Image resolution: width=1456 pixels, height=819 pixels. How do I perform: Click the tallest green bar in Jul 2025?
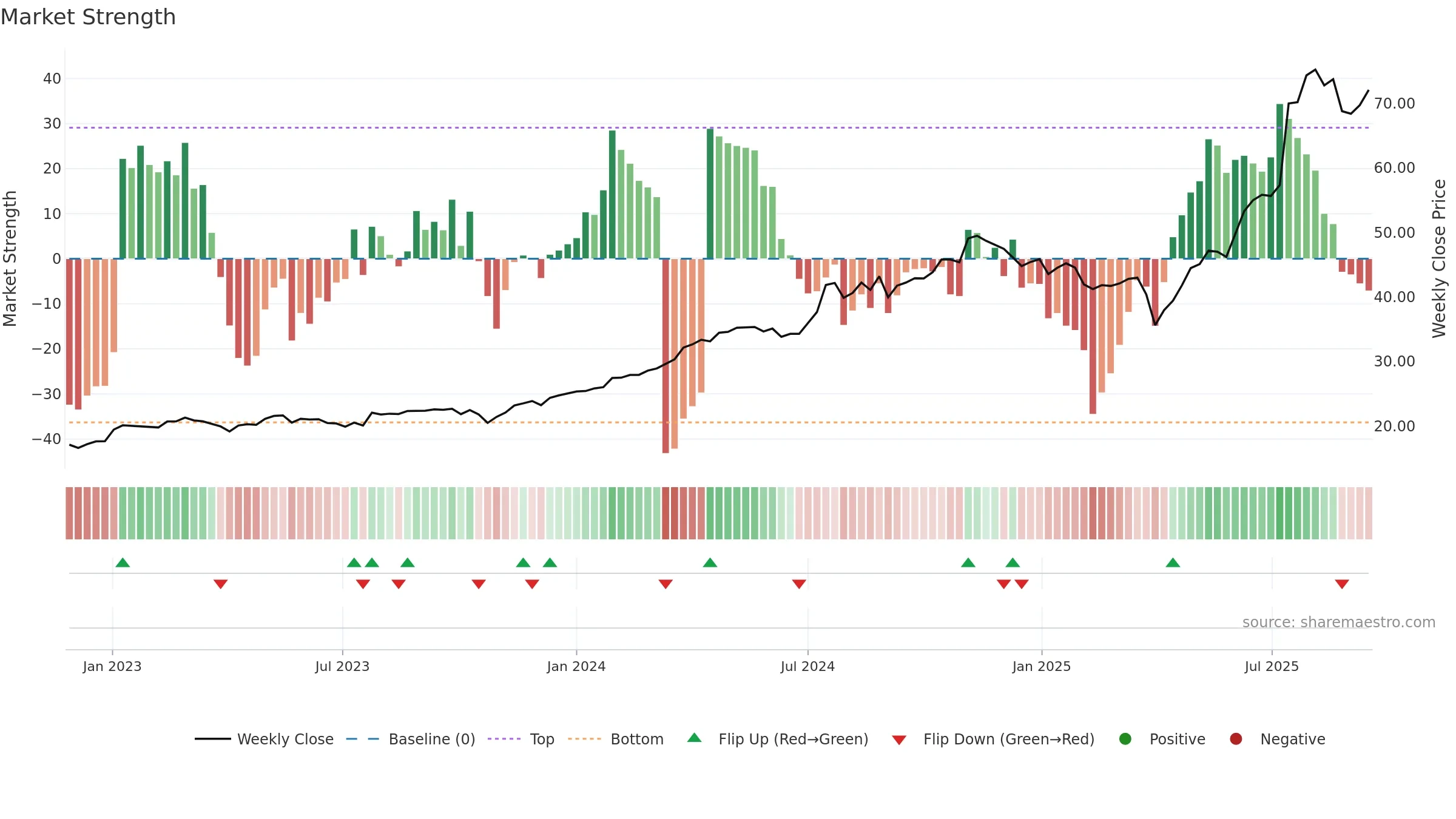(1279, 181)
